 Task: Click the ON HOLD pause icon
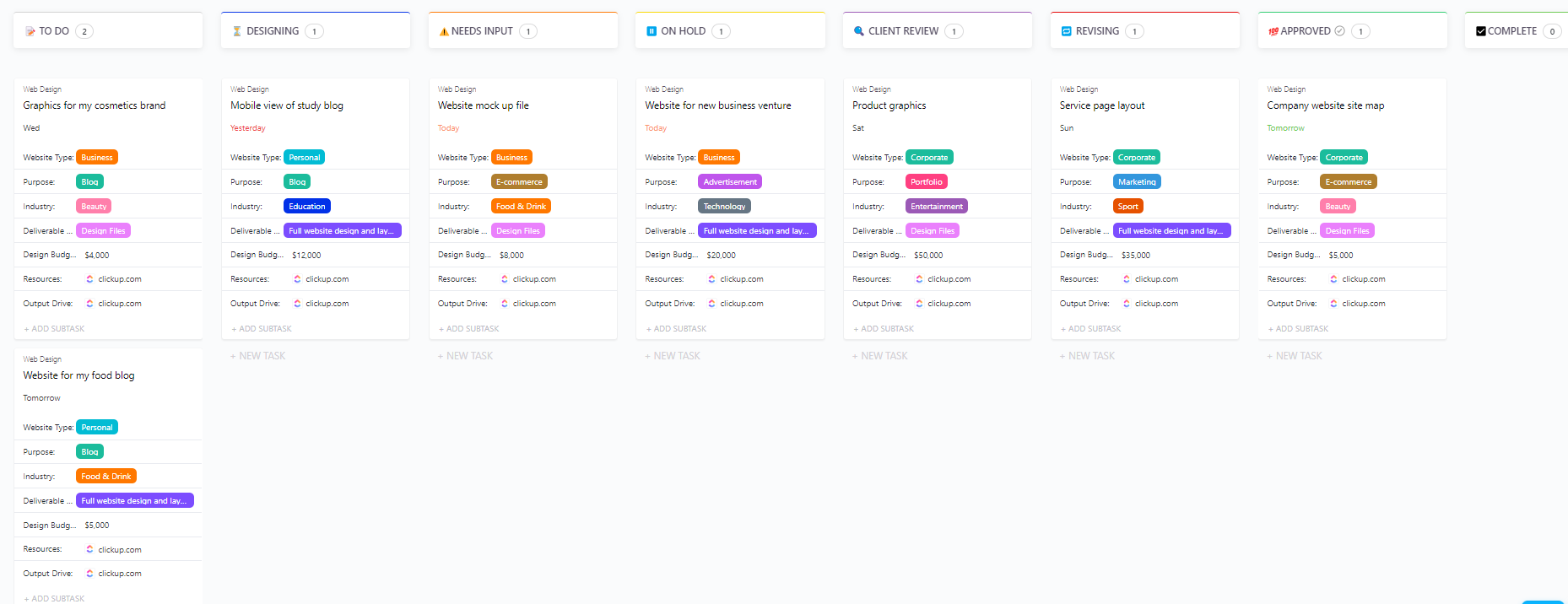652,31
